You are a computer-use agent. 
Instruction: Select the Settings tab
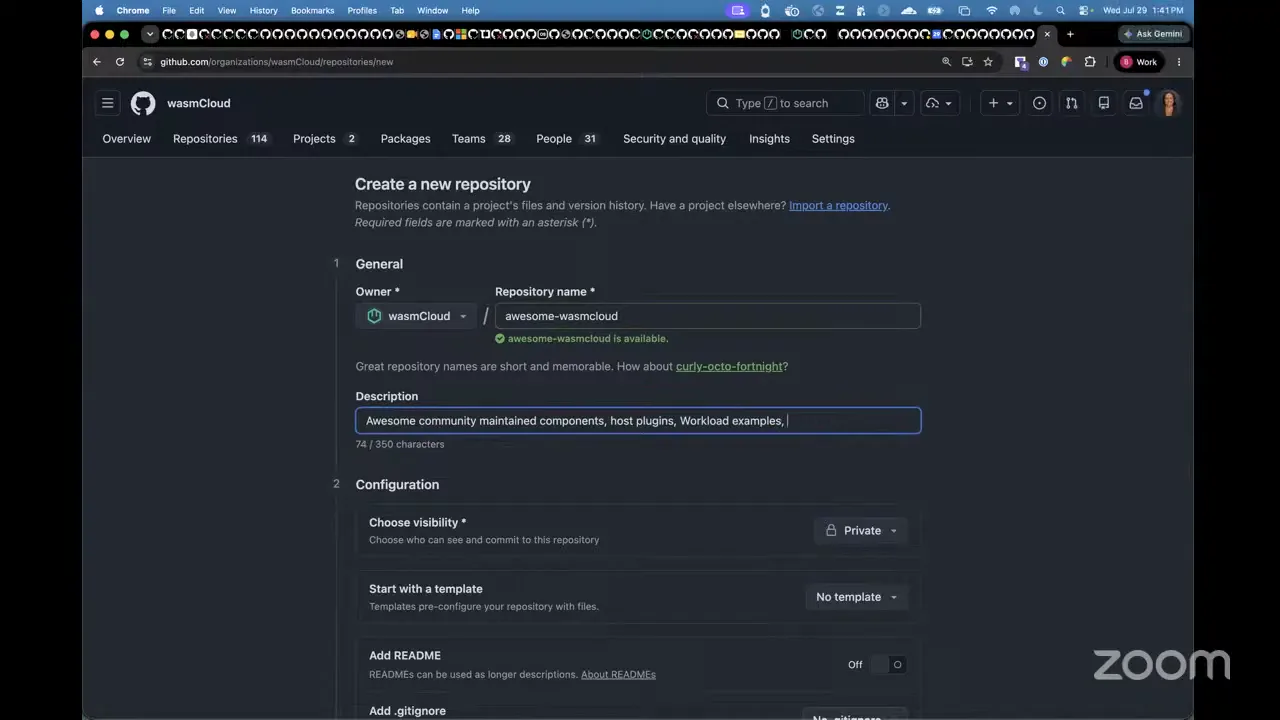(833, 139)
